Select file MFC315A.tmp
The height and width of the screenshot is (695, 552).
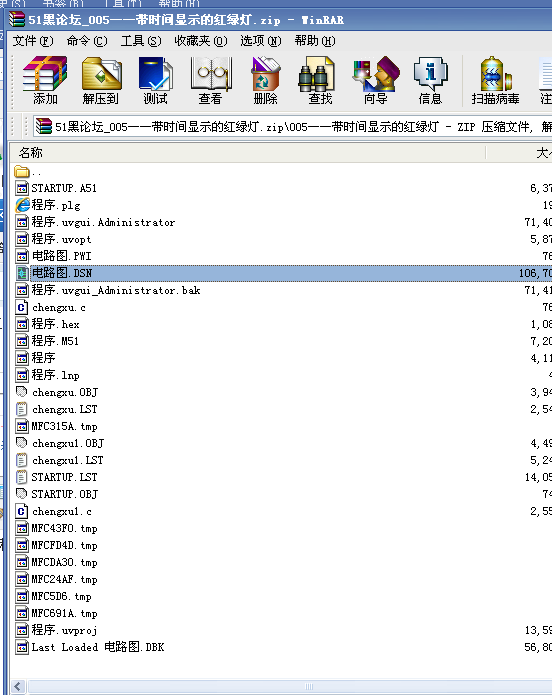64,426
